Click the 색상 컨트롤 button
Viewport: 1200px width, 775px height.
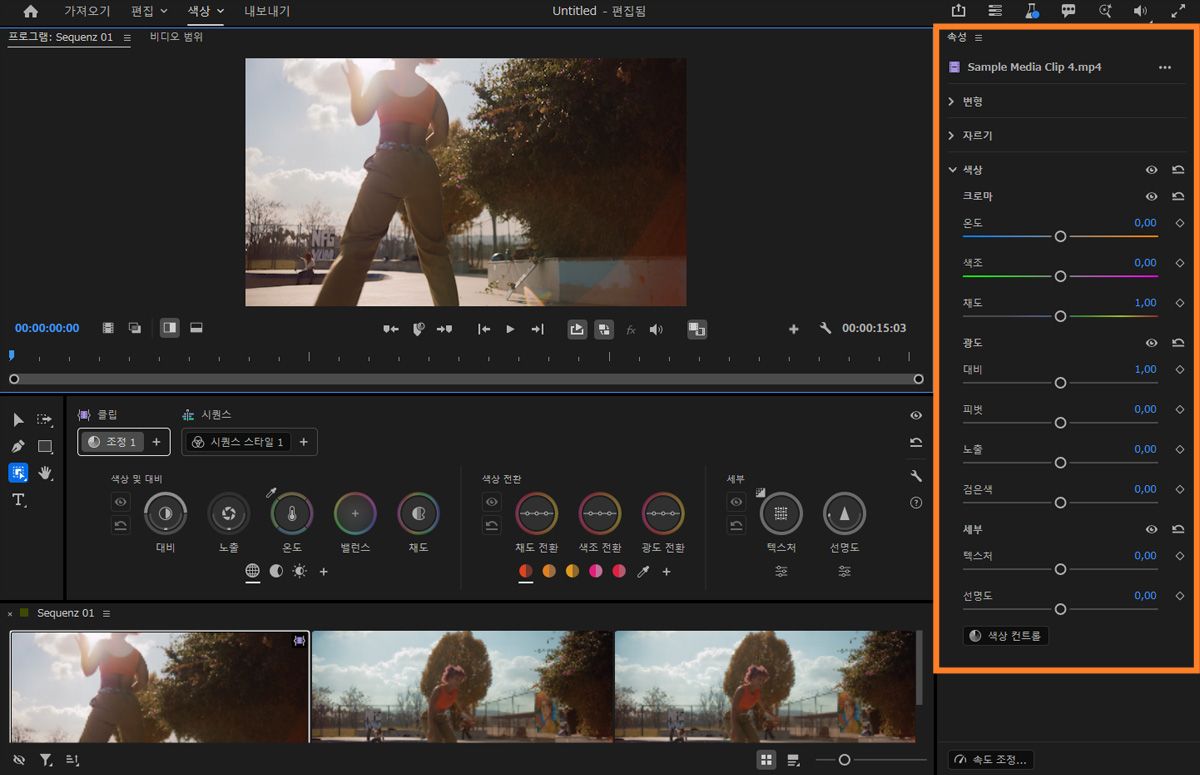pyautogui.click(x=1006, y=635)
